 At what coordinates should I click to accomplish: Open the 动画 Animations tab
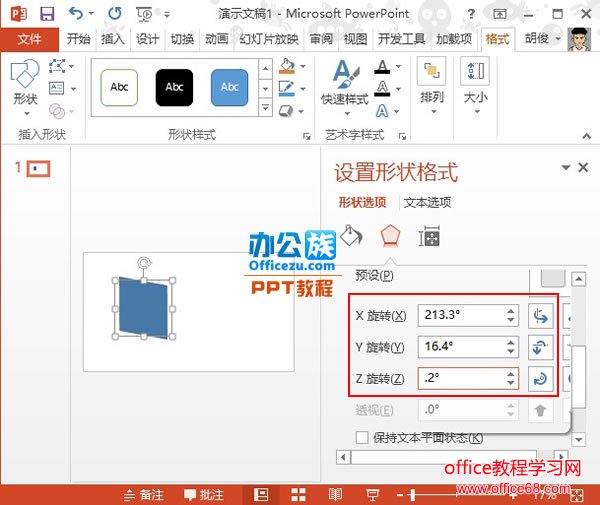pos(217,39)
